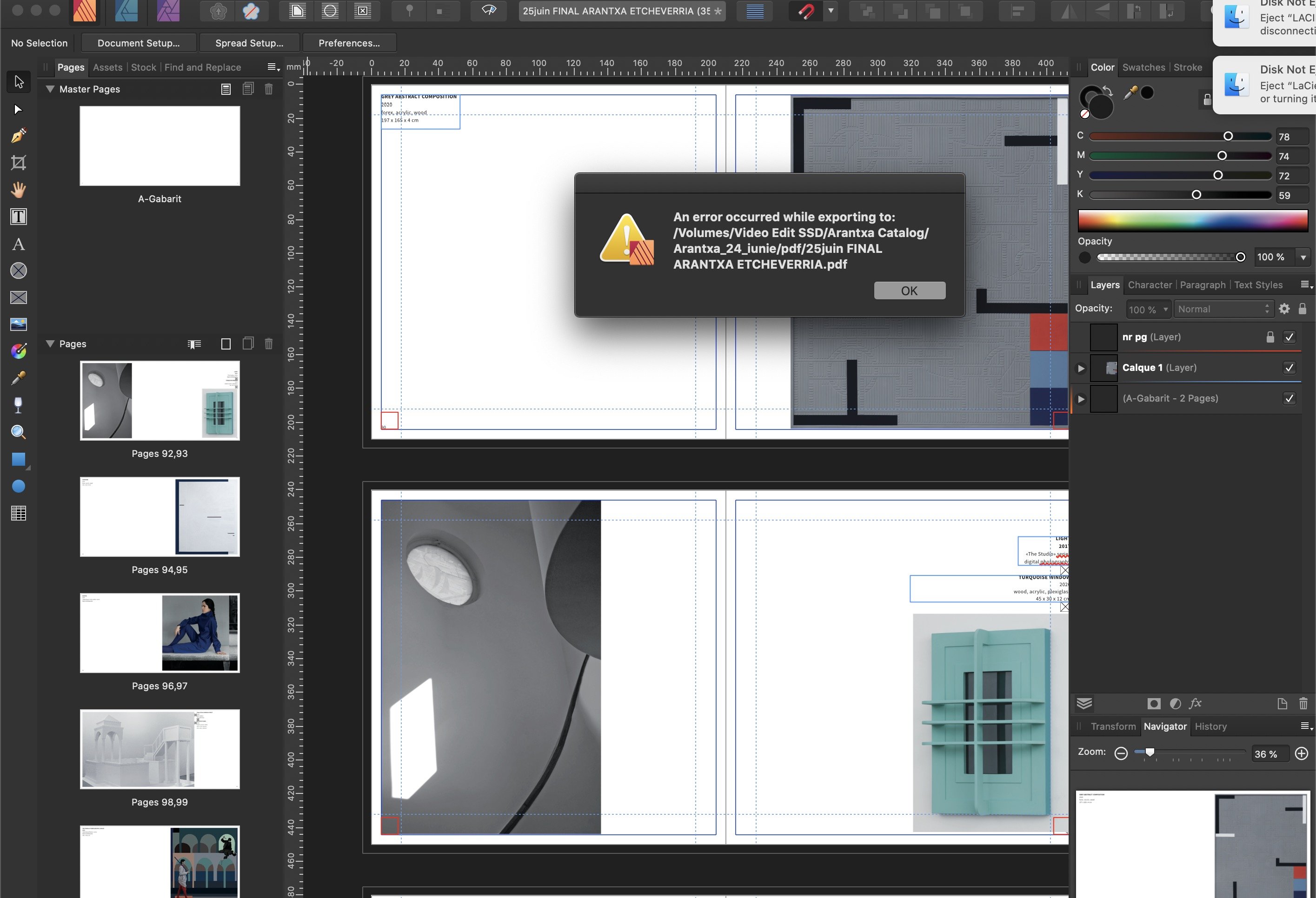Open layer opacity 100 % dropdown
The height and width of the screenshot is (898, 1316).
click(x=1148, y=309)
